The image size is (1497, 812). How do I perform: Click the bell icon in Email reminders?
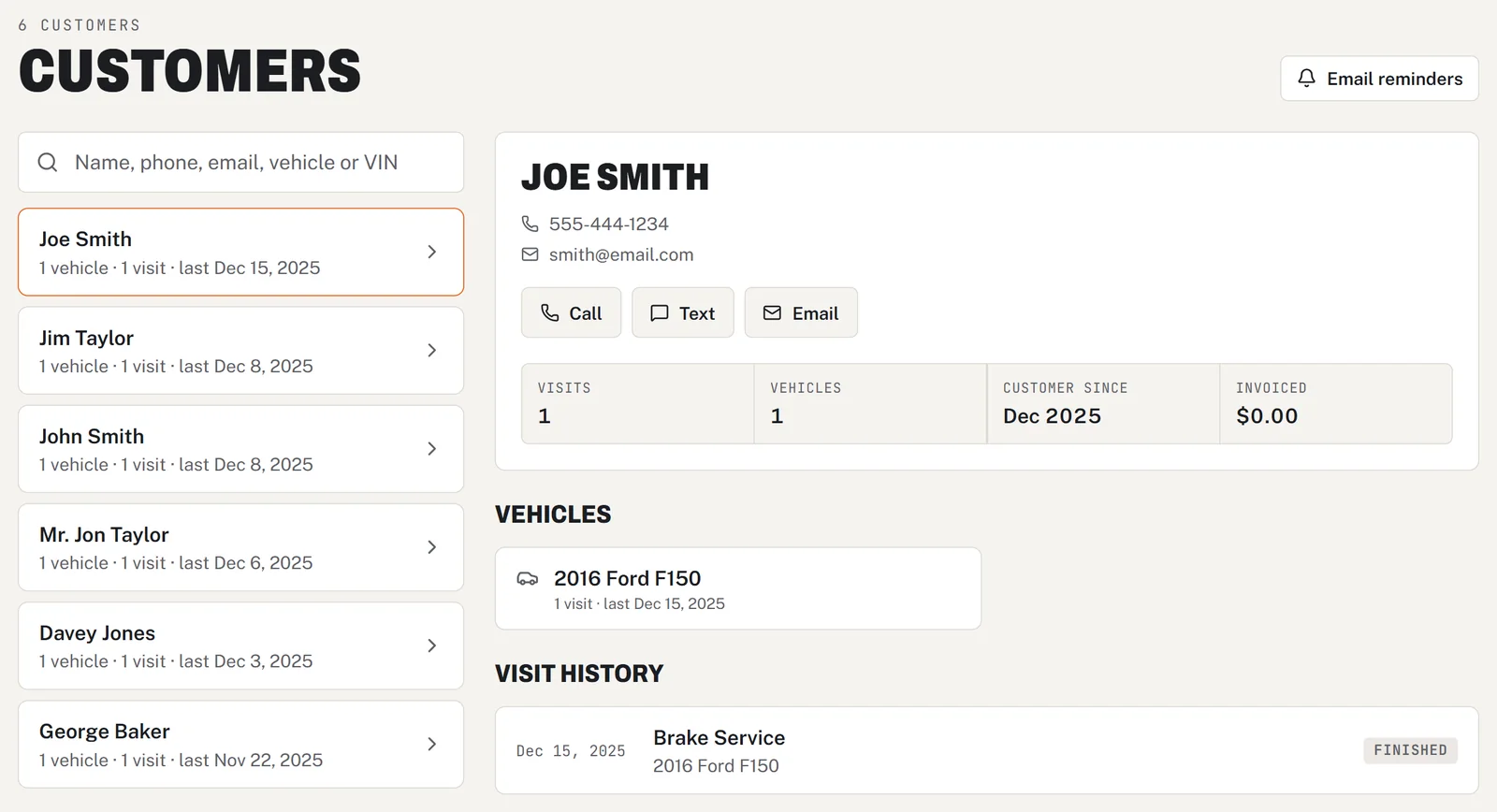tap(1307, 79)
